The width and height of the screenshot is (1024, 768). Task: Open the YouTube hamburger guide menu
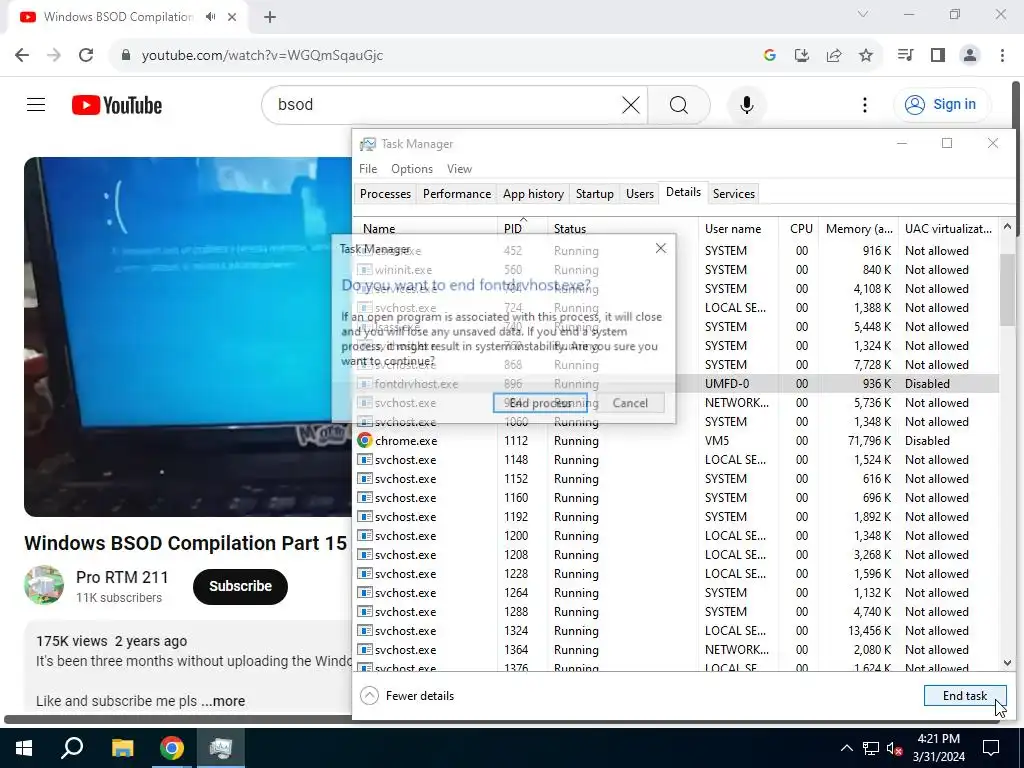[x=36, y=104]
